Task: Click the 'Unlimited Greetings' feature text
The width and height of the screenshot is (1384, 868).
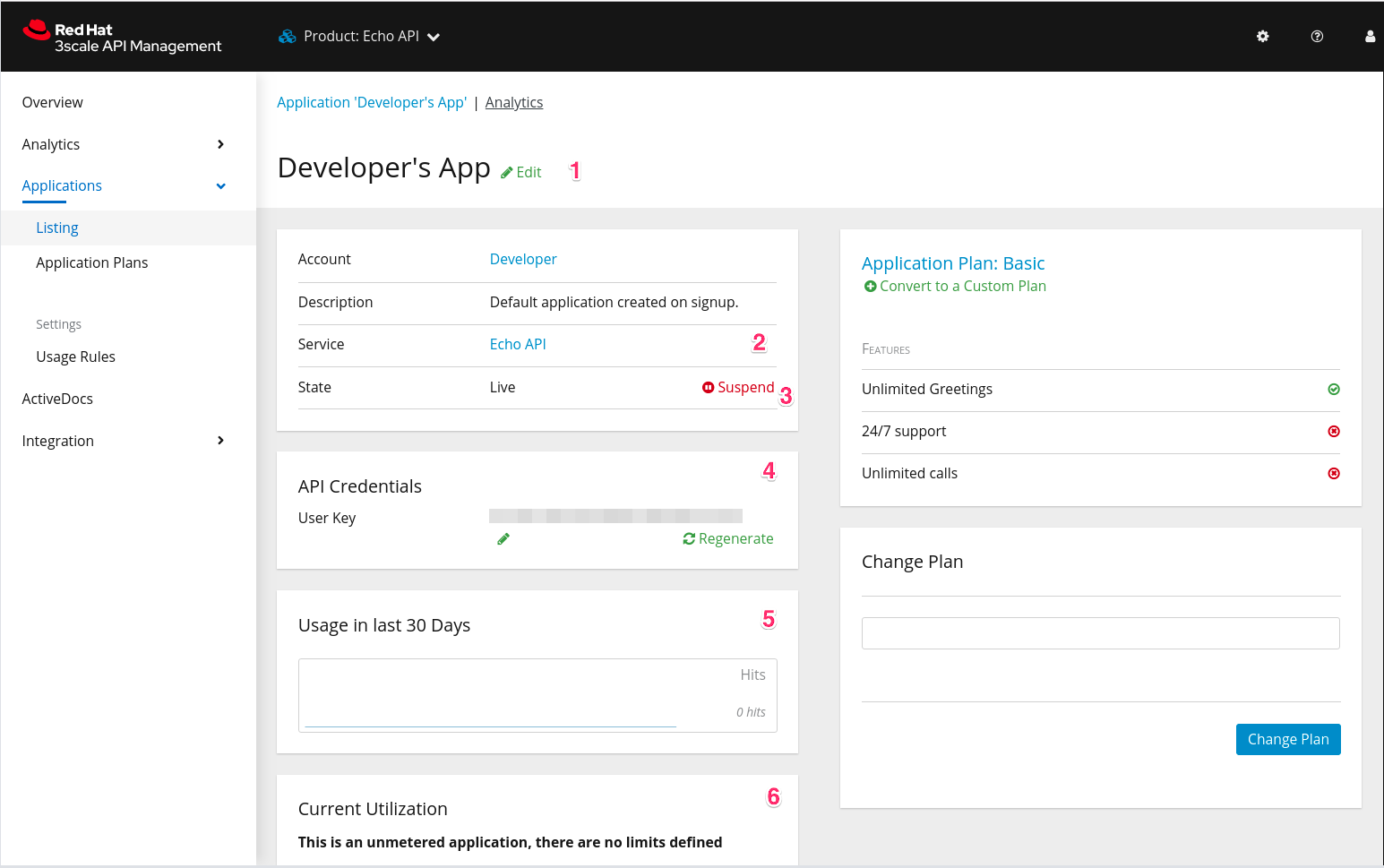Action: [x=927, y=389]
